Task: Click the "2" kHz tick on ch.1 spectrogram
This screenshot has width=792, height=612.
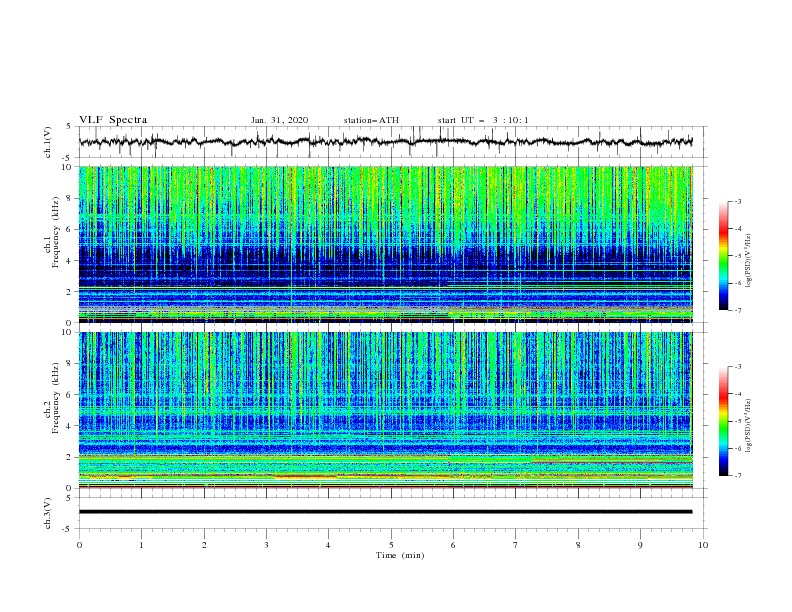Action: point(70,291)
